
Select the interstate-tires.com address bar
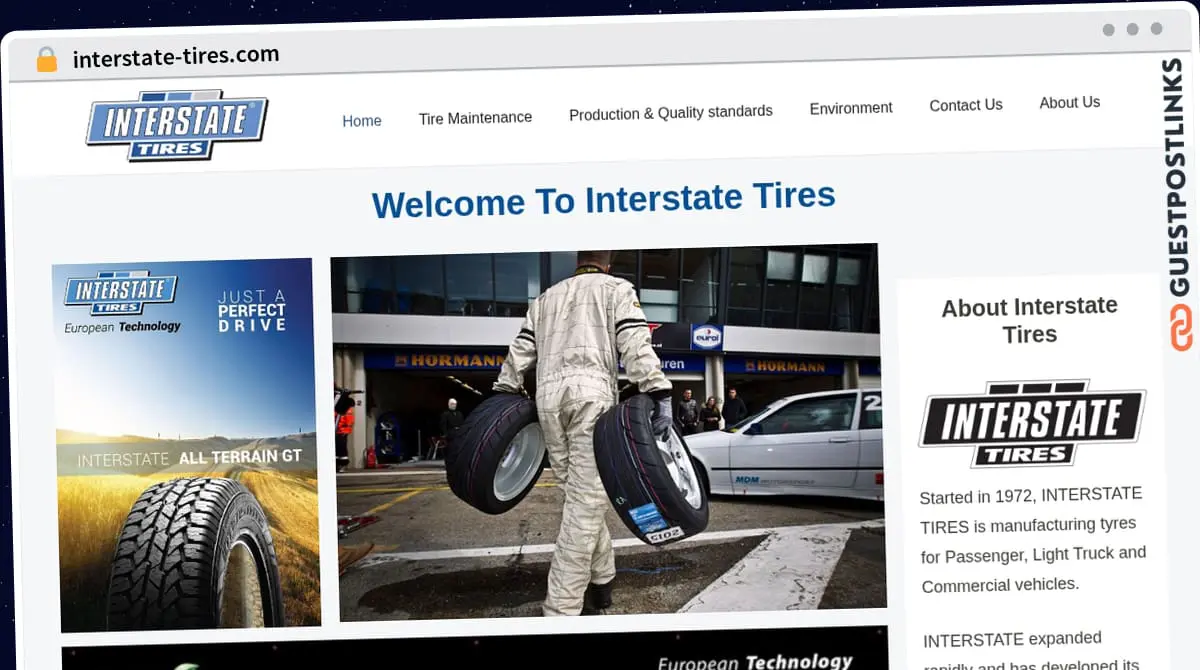176,57
